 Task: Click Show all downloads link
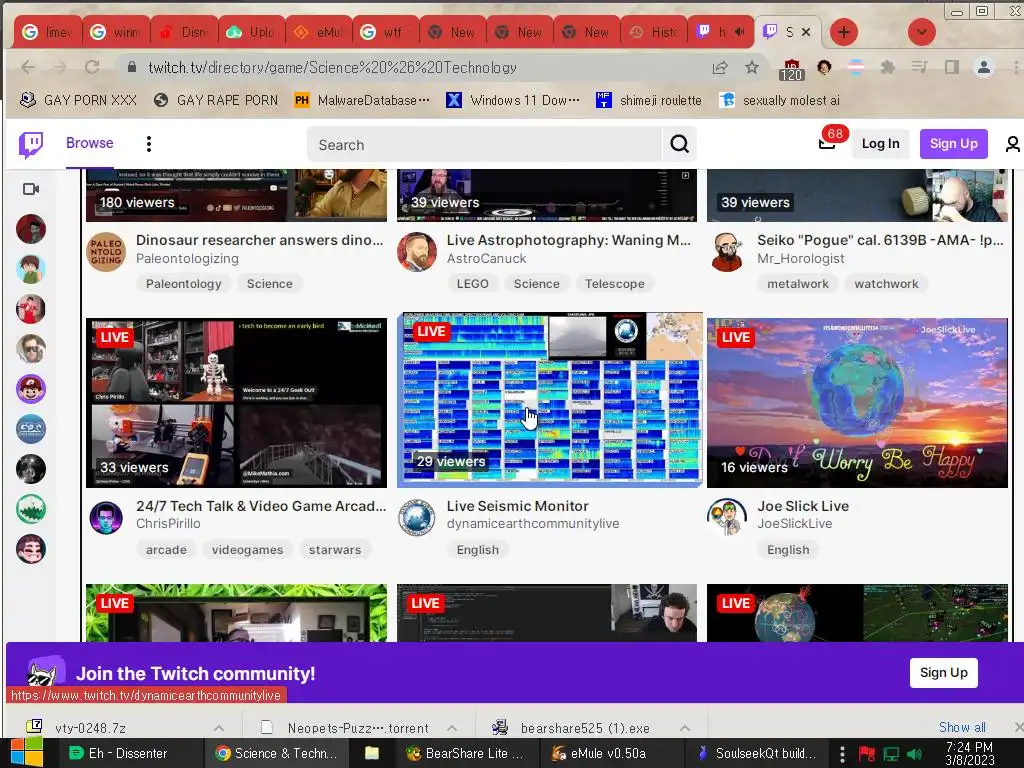tap(962, 727)
